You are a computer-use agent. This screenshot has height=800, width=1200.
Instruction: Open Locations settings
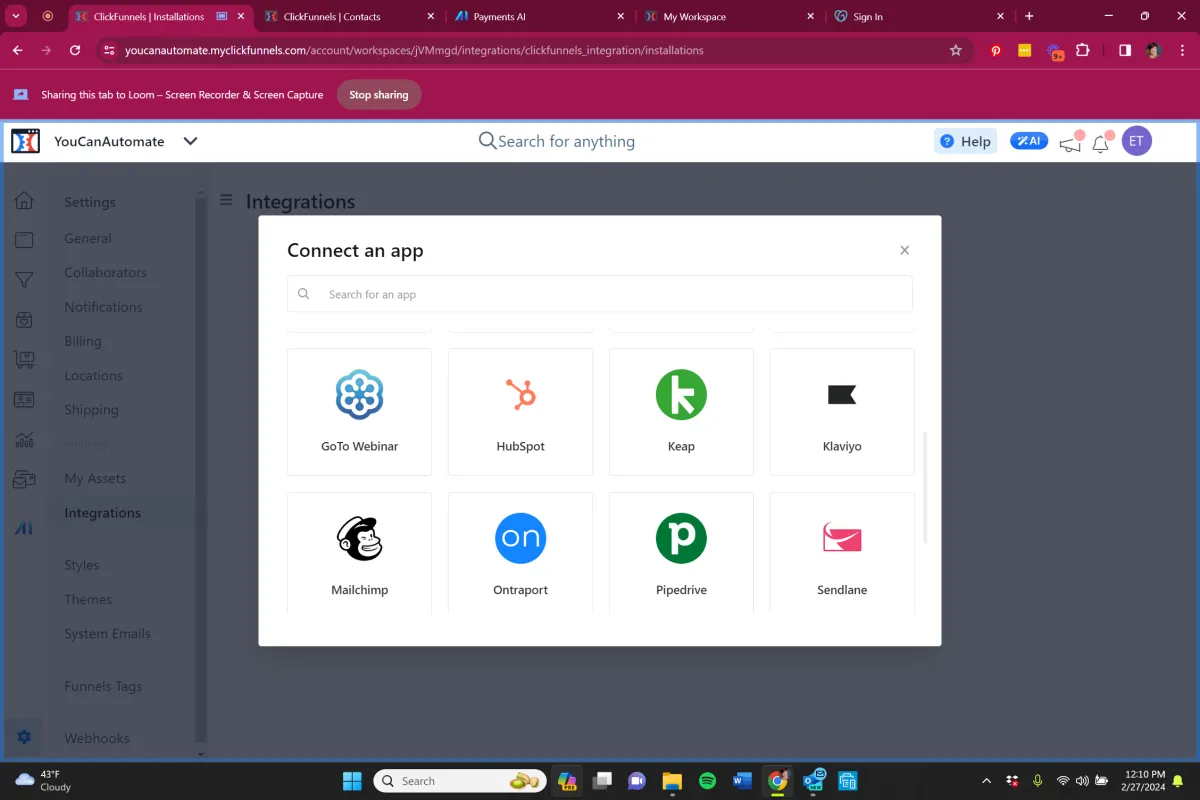click(93, 375)
